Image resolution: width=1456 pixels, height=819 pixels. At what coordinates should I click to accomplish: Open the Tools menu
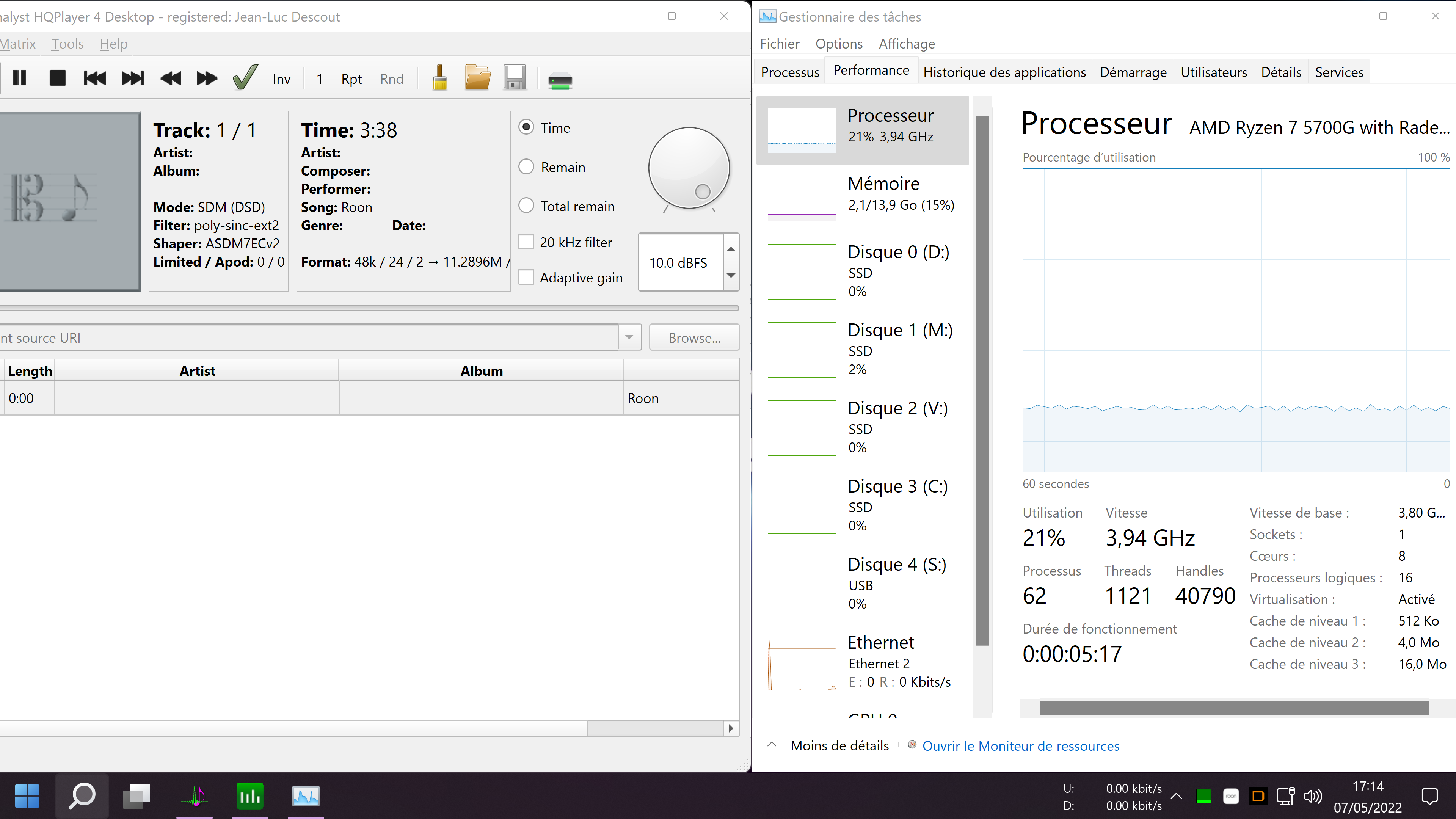67,44
